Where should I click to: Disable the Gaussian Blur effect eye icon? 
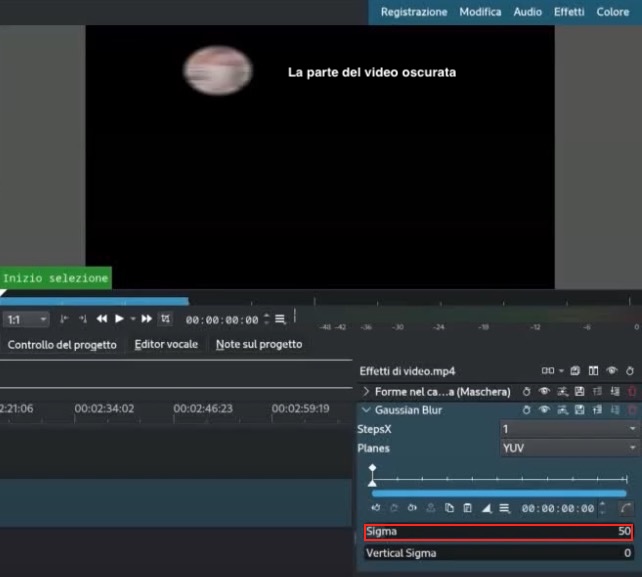point(544,410)
